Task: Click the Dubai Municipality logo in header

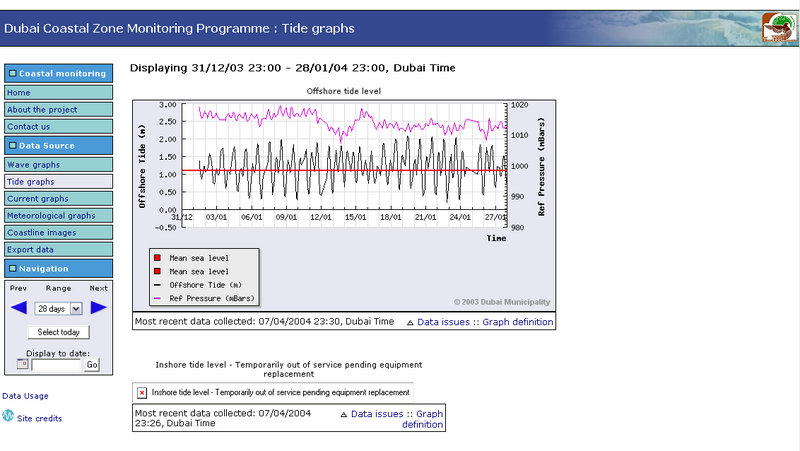Action: coord(779,28)
